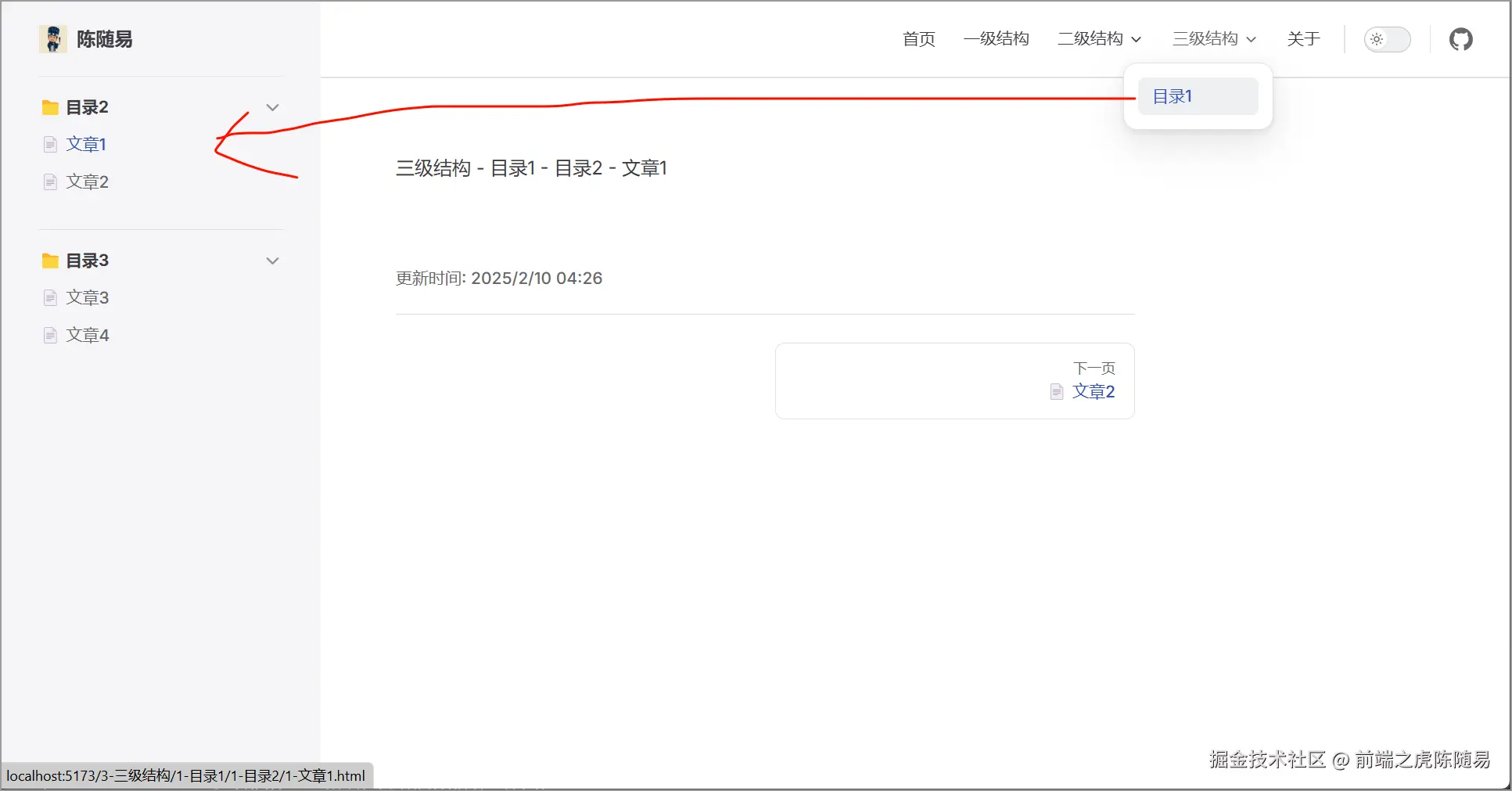Toggle dark mode with the theme switch
Image resolution: width=1512 pixels, height=791 pixels.
pos(1387,39)
